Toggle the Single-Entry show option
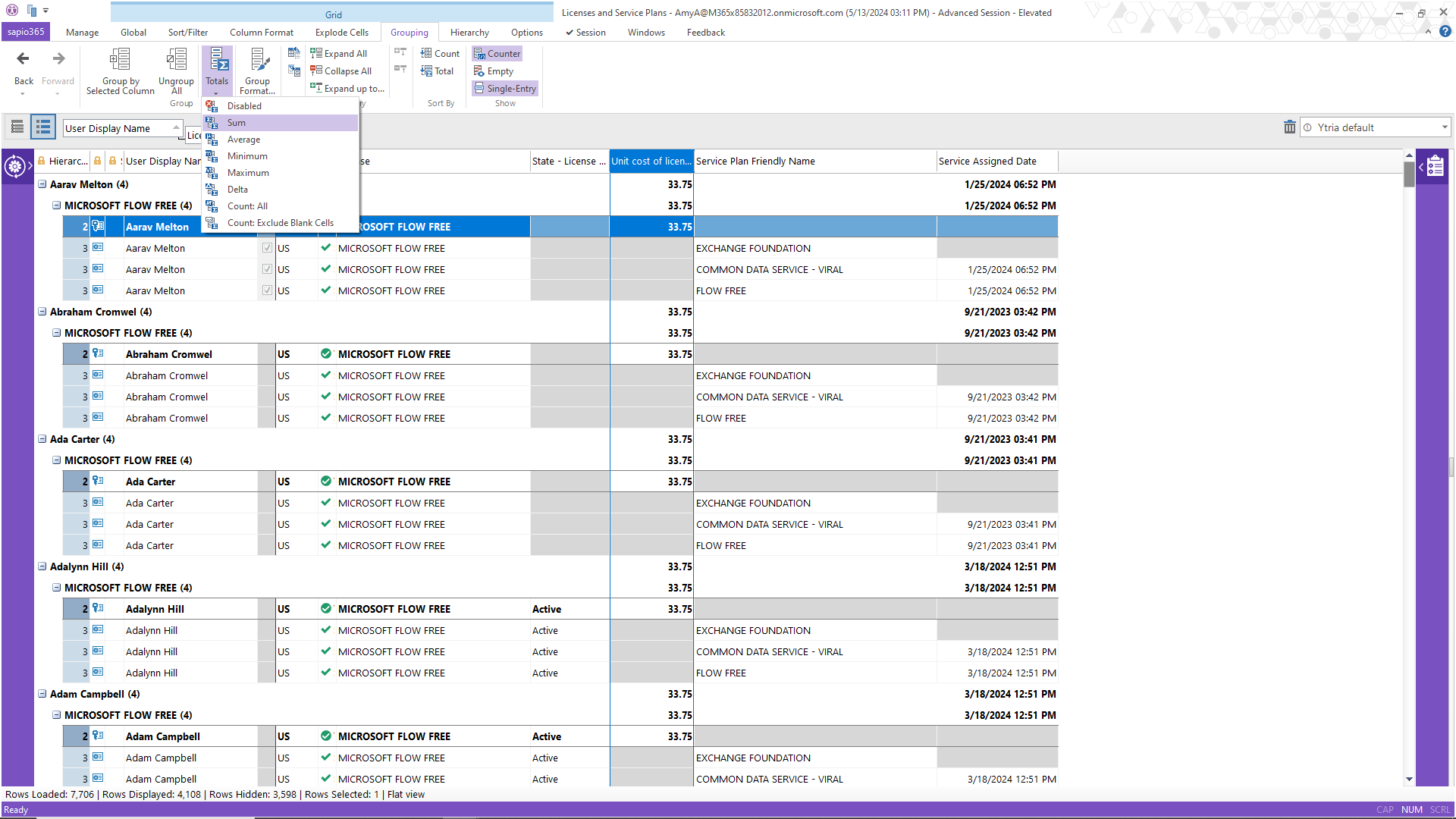 tap(505, 88)
